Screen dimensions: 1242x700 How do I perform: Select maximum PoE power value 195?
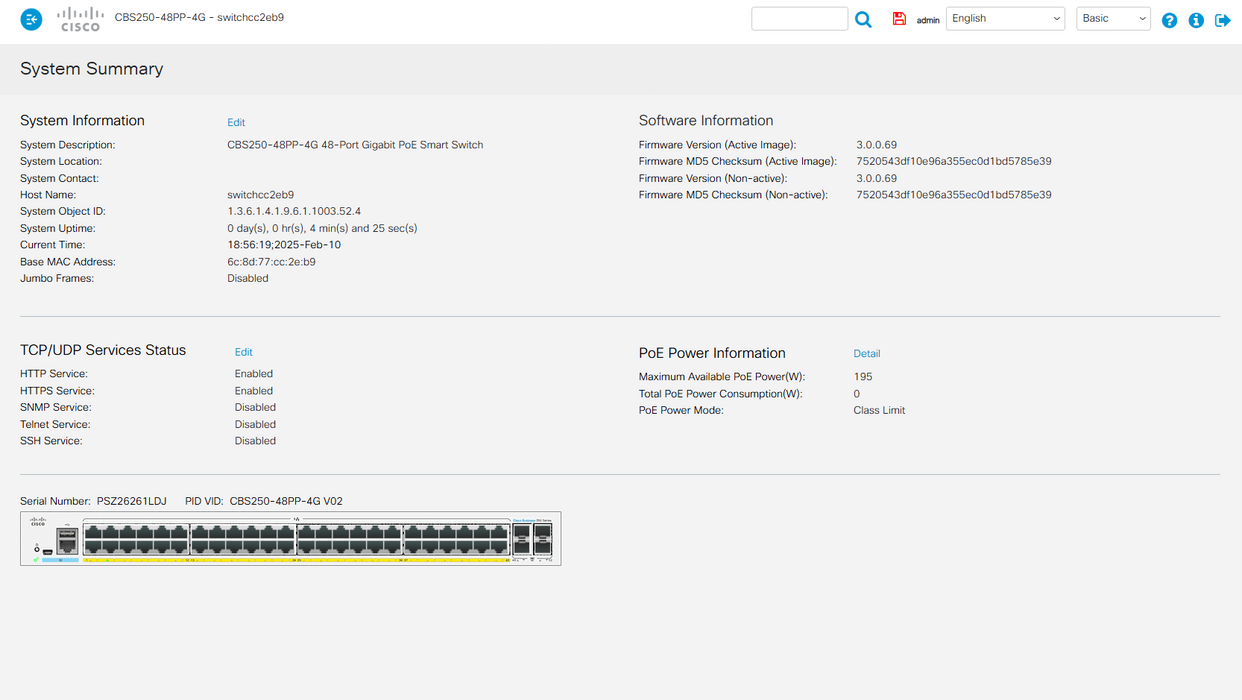tap(863, 377)
